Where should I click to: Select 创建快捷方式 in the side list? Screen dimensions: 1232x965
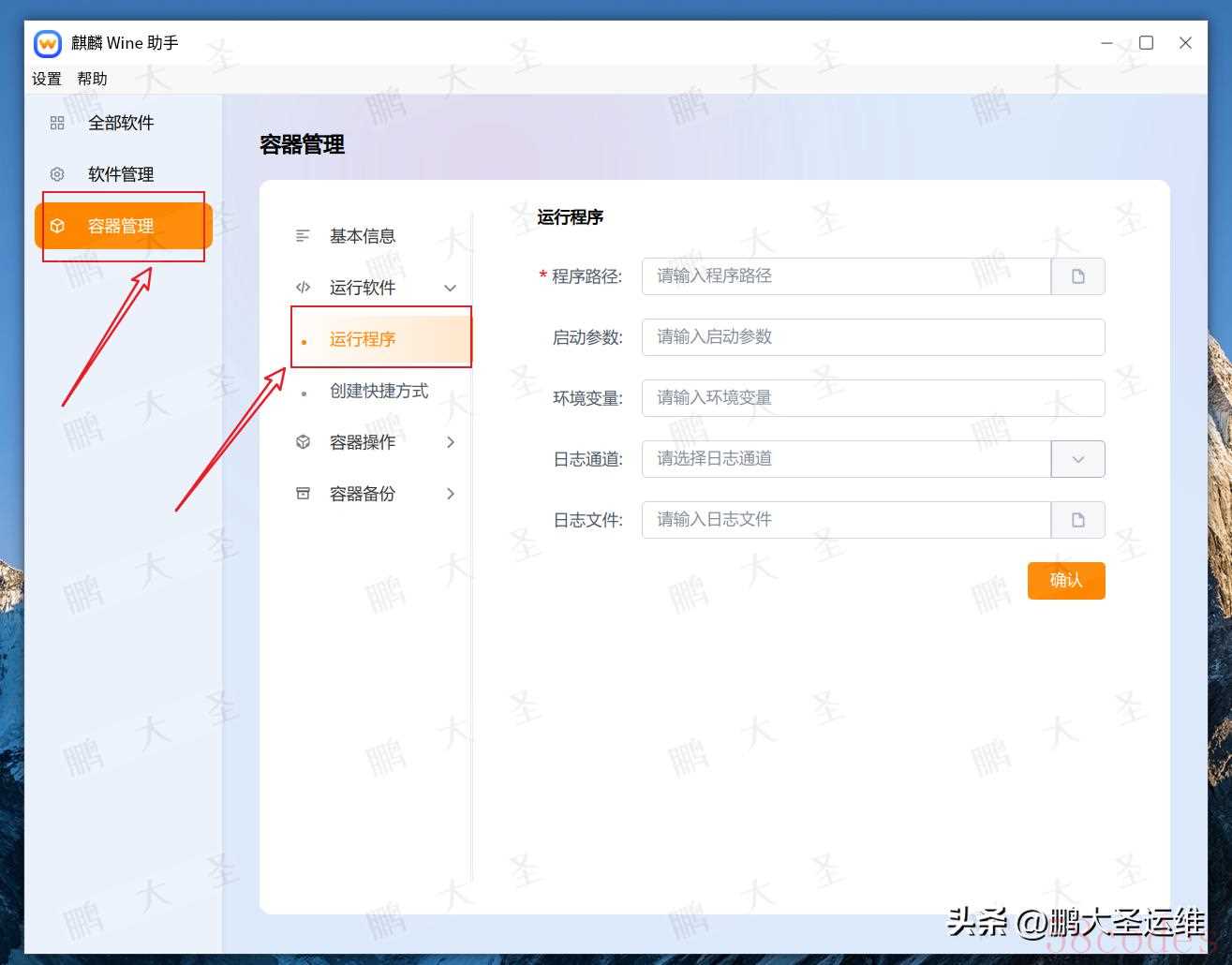click(379, 391)
